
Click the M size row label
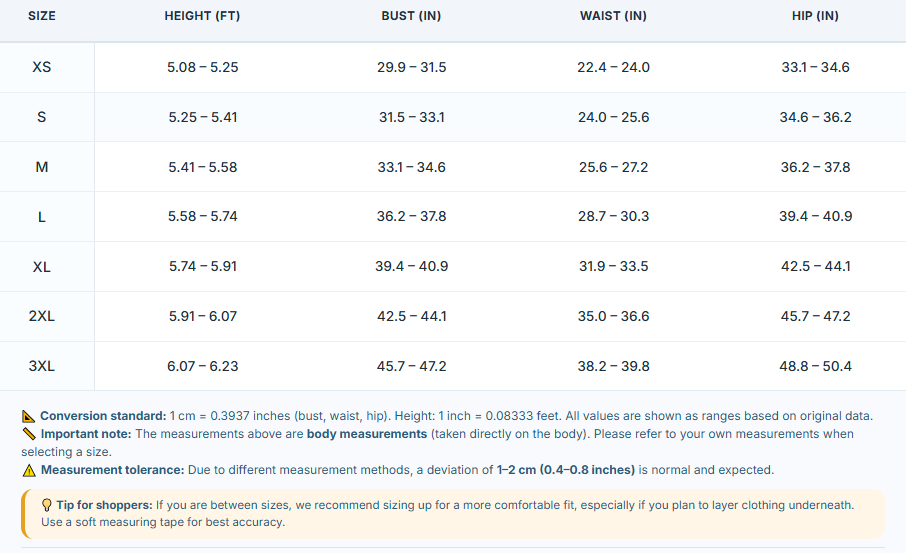42,167
